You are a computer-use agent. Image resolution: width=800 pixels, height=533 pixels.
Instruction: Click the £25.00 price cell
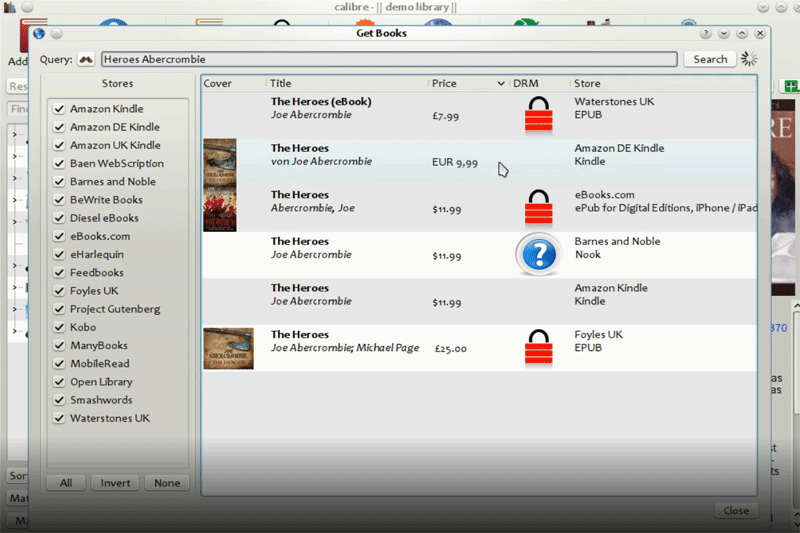451,349
